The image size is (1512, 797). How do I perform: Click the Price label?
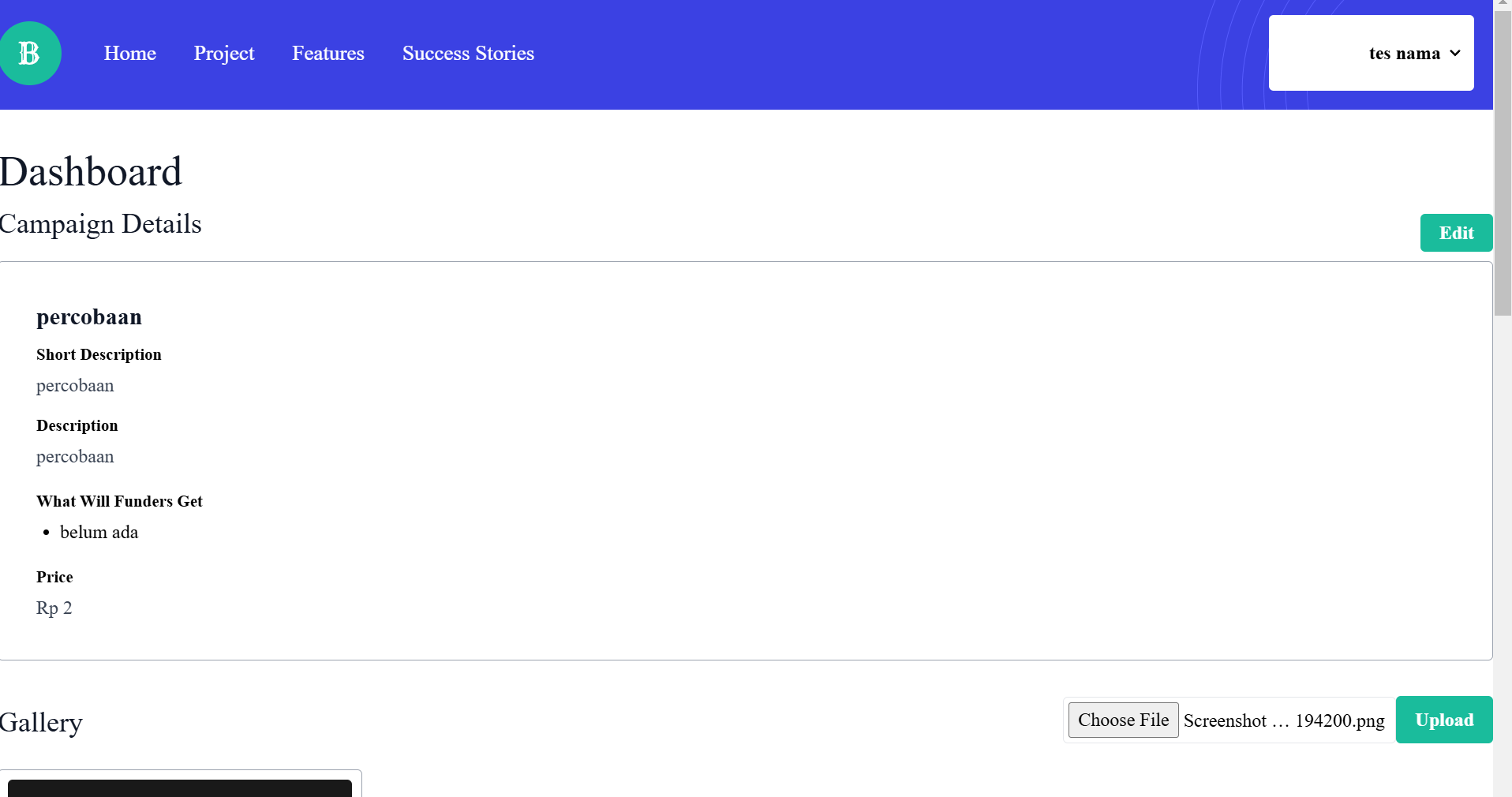coord(54,577)
